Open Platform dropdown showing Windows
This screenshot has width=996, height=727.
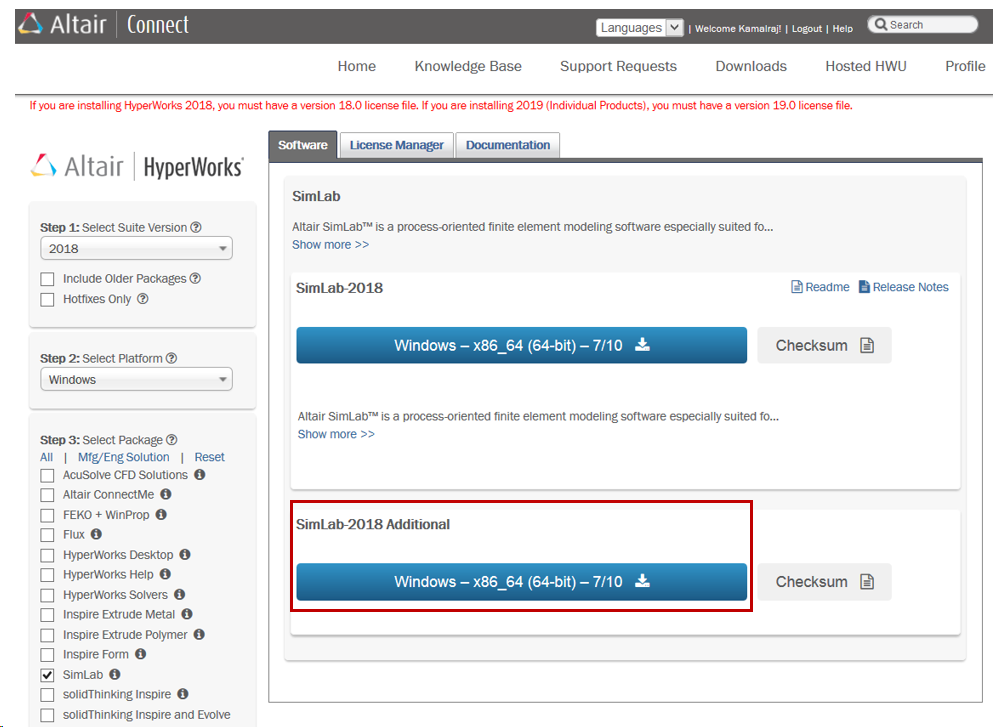tap(137, 380)
